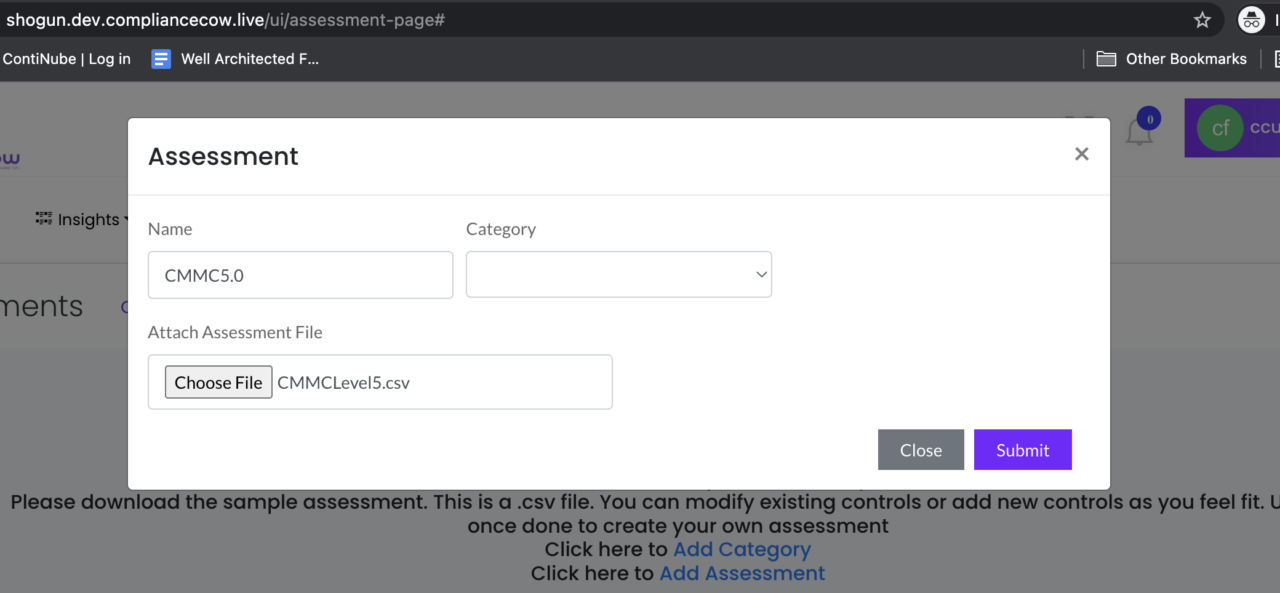Click the browser address bar URL

(x=225, y=20)
